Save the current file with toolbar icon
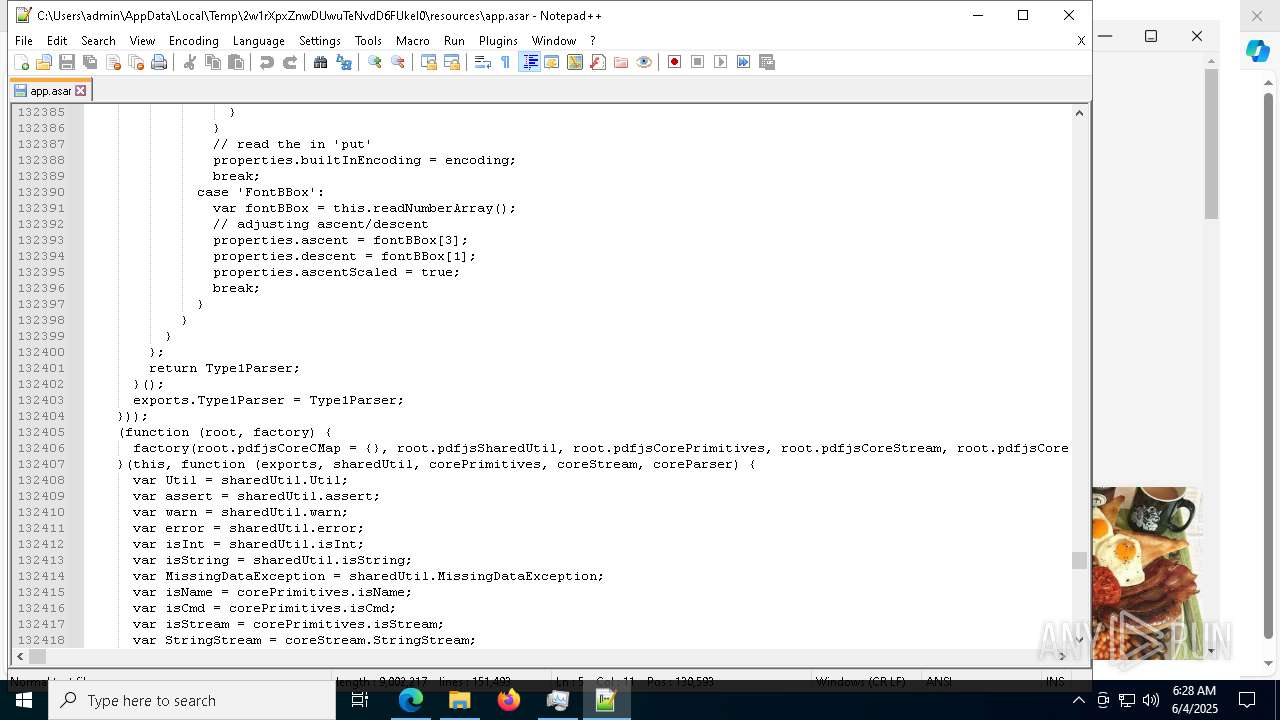1280x720 pixels. pos(67,62)
